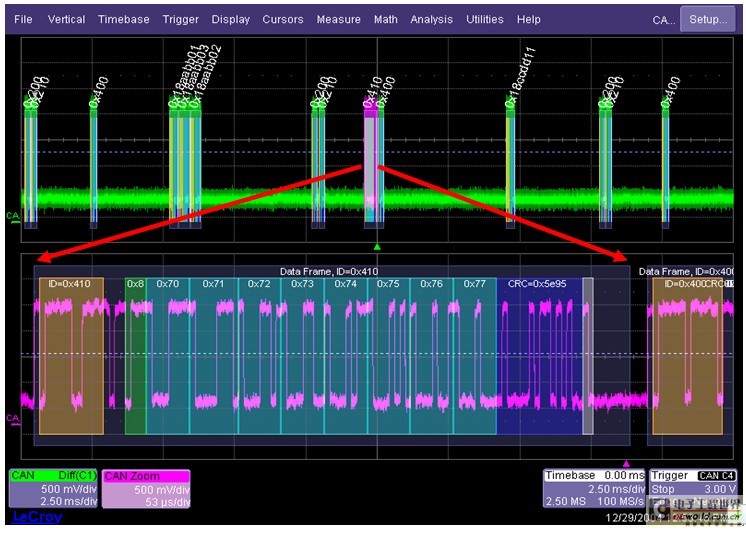746x533 pixels.
Task: Open the Display menu
Action: (x=231, y=19)
